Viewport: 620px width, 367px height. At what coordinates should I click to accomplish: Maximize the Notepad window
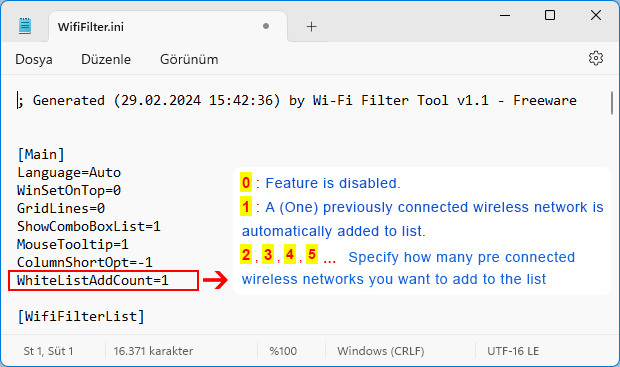tap(550, 15)
